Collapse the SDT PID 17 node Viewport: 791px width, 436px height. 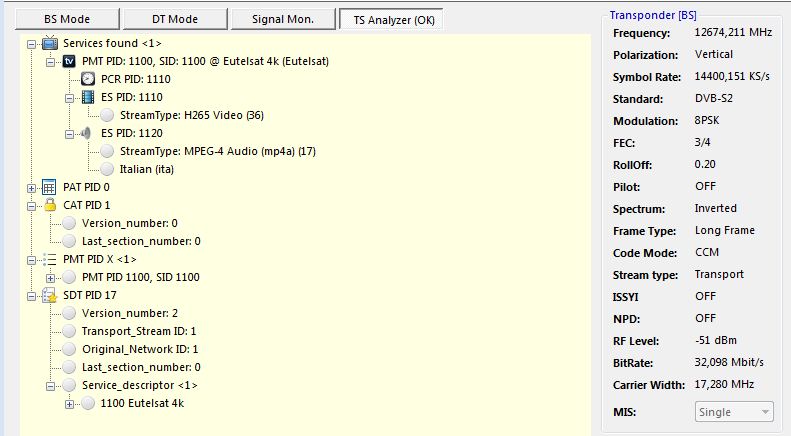tap(31, 296)
